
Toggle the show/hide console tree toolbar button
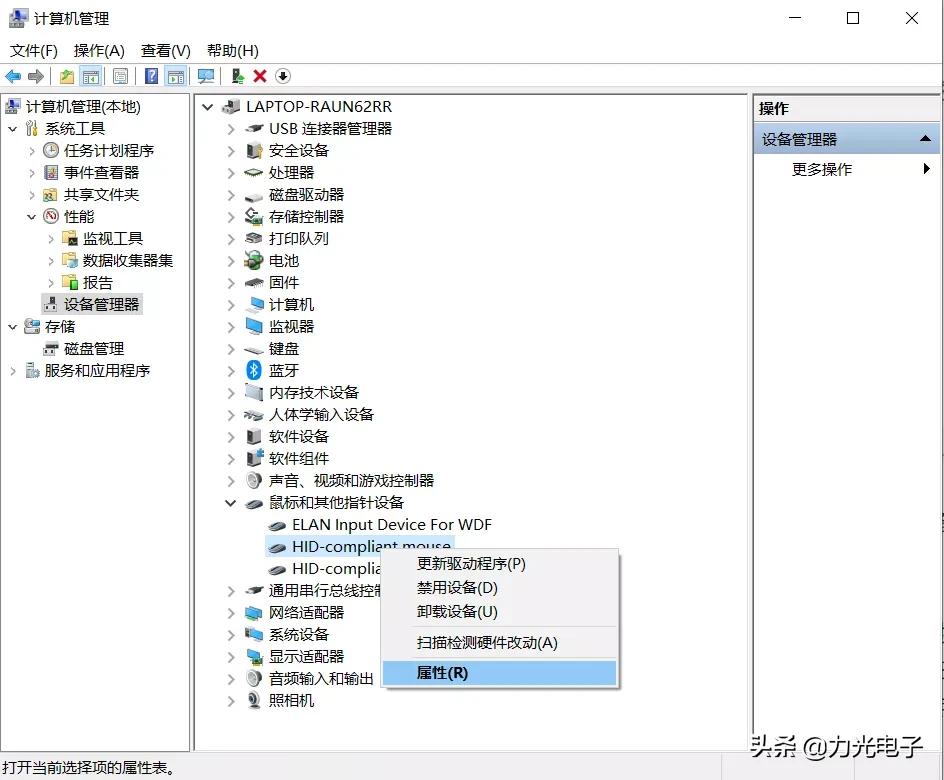pyautogui.click(x=93, y=76)
